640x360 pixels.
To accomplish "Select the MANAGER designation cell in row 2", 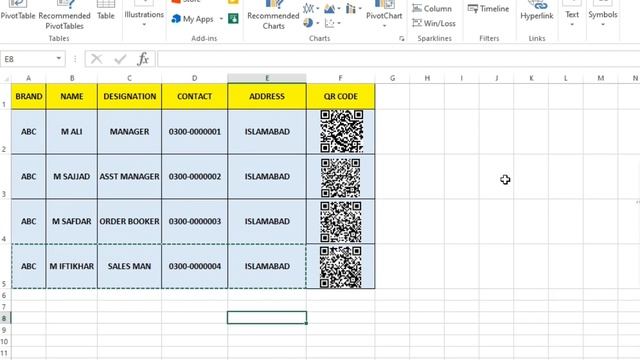I will [x=129, y=132].
